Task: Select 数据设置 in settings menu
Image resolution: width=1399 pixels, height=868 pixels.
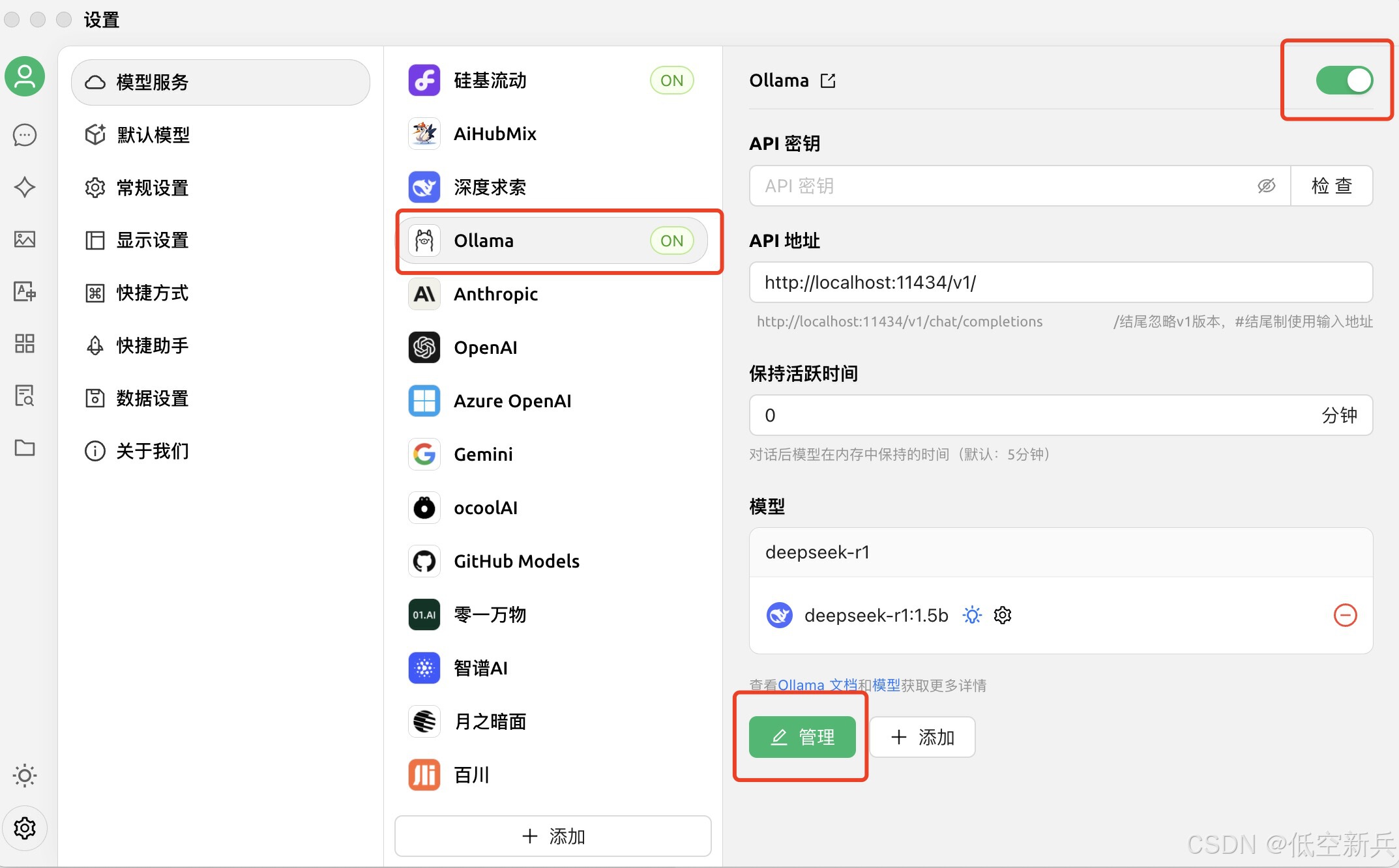Action: [153, 398]
